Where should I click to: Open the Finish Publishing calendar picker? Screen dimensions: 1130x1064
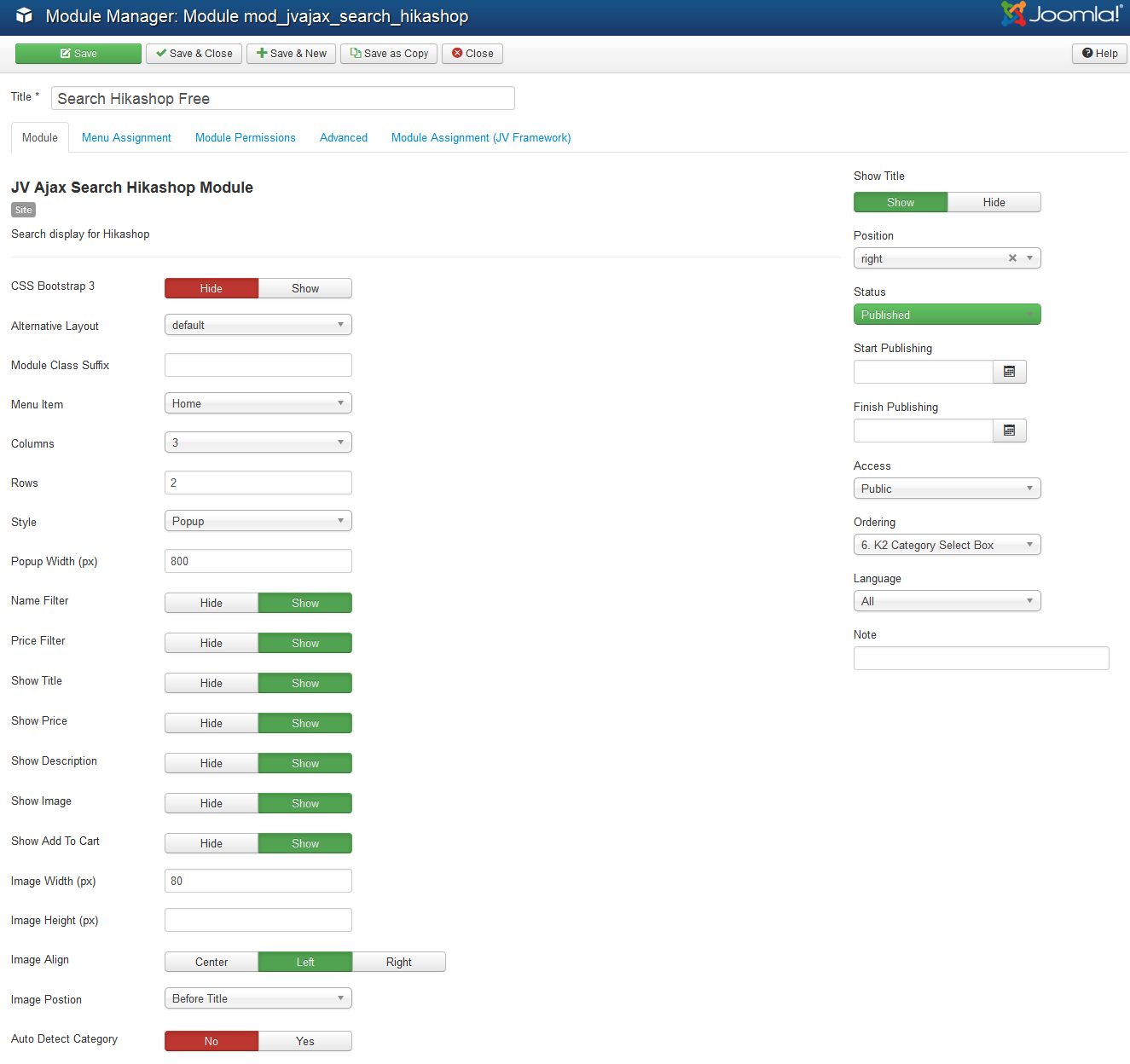[x=1010, y=431]
